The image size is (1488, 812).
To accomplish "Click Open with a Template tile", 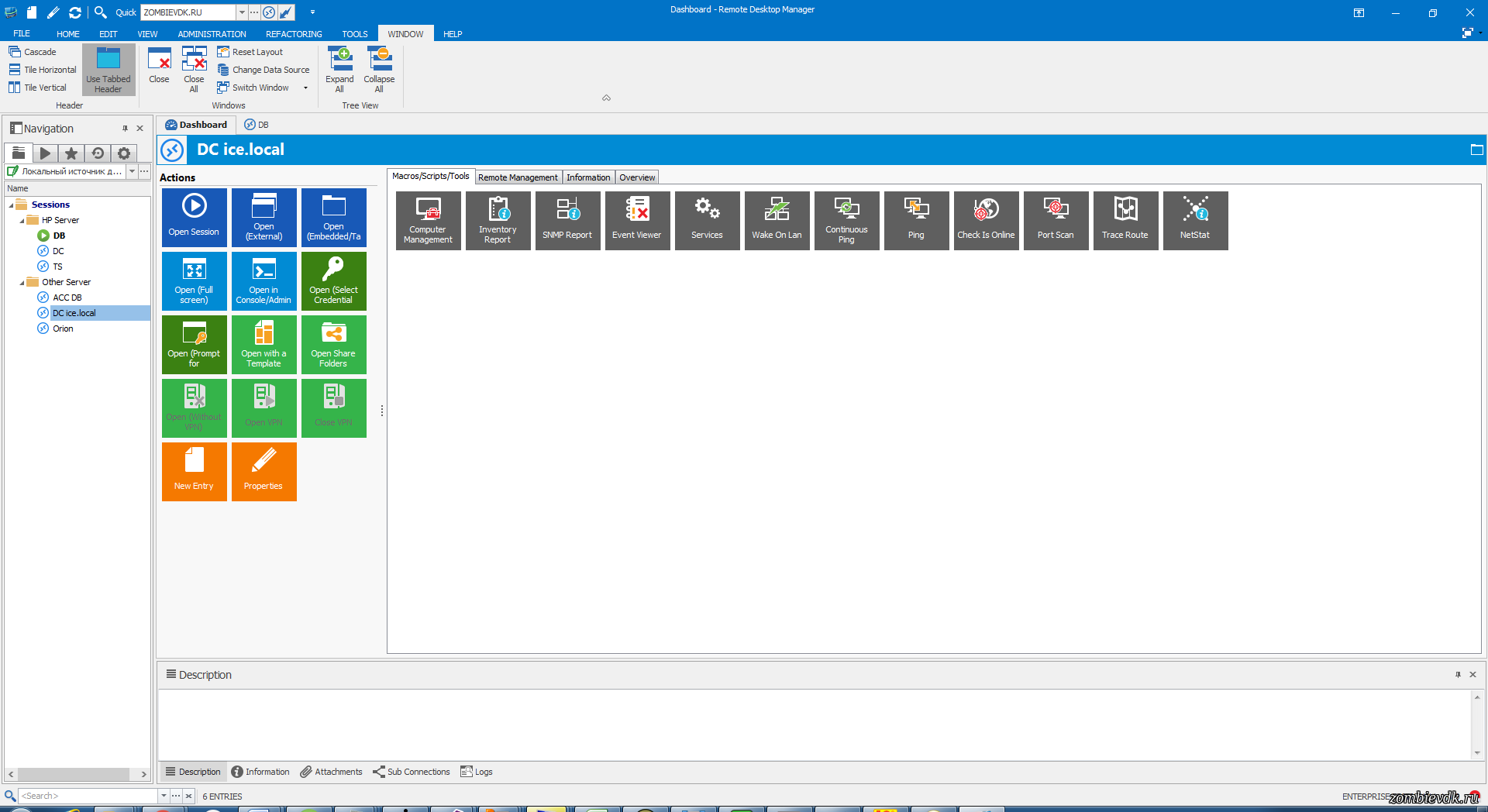I will (x=264, y=345).
